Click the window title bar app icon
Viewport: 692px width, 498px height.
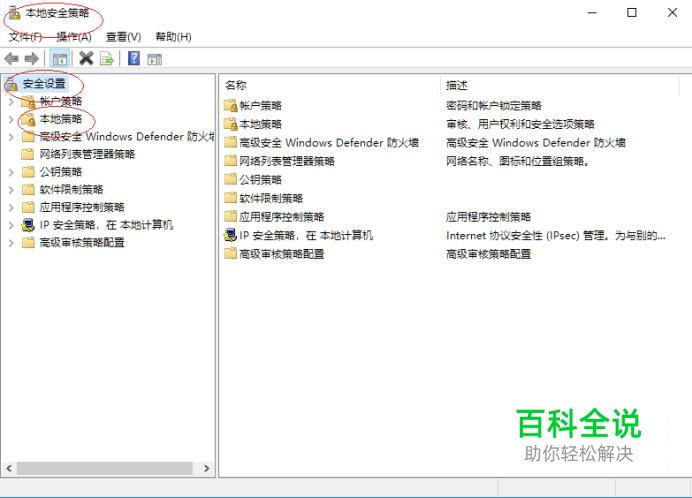point(14,13)
